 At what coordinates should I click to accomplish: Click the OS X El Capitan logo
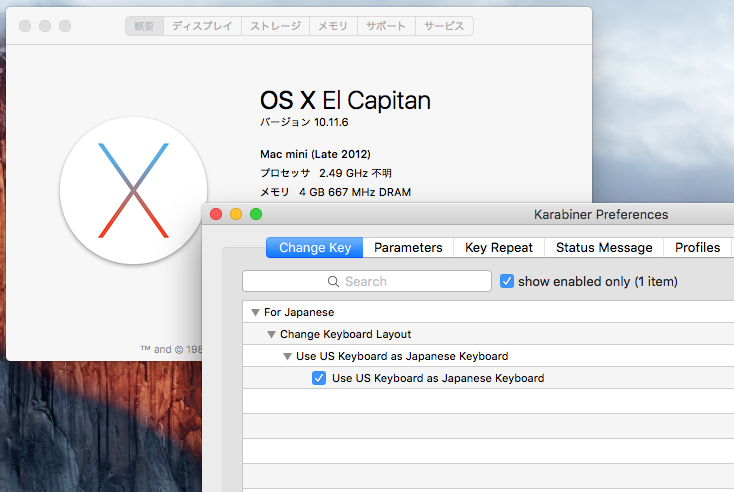(x=133, y=190)
